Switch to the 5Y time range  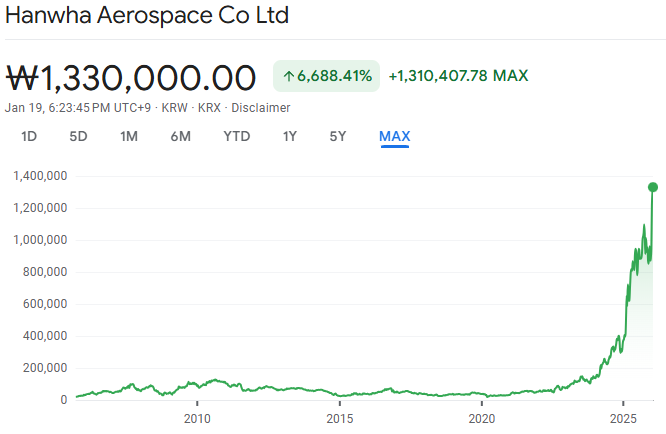click(338, 136)
